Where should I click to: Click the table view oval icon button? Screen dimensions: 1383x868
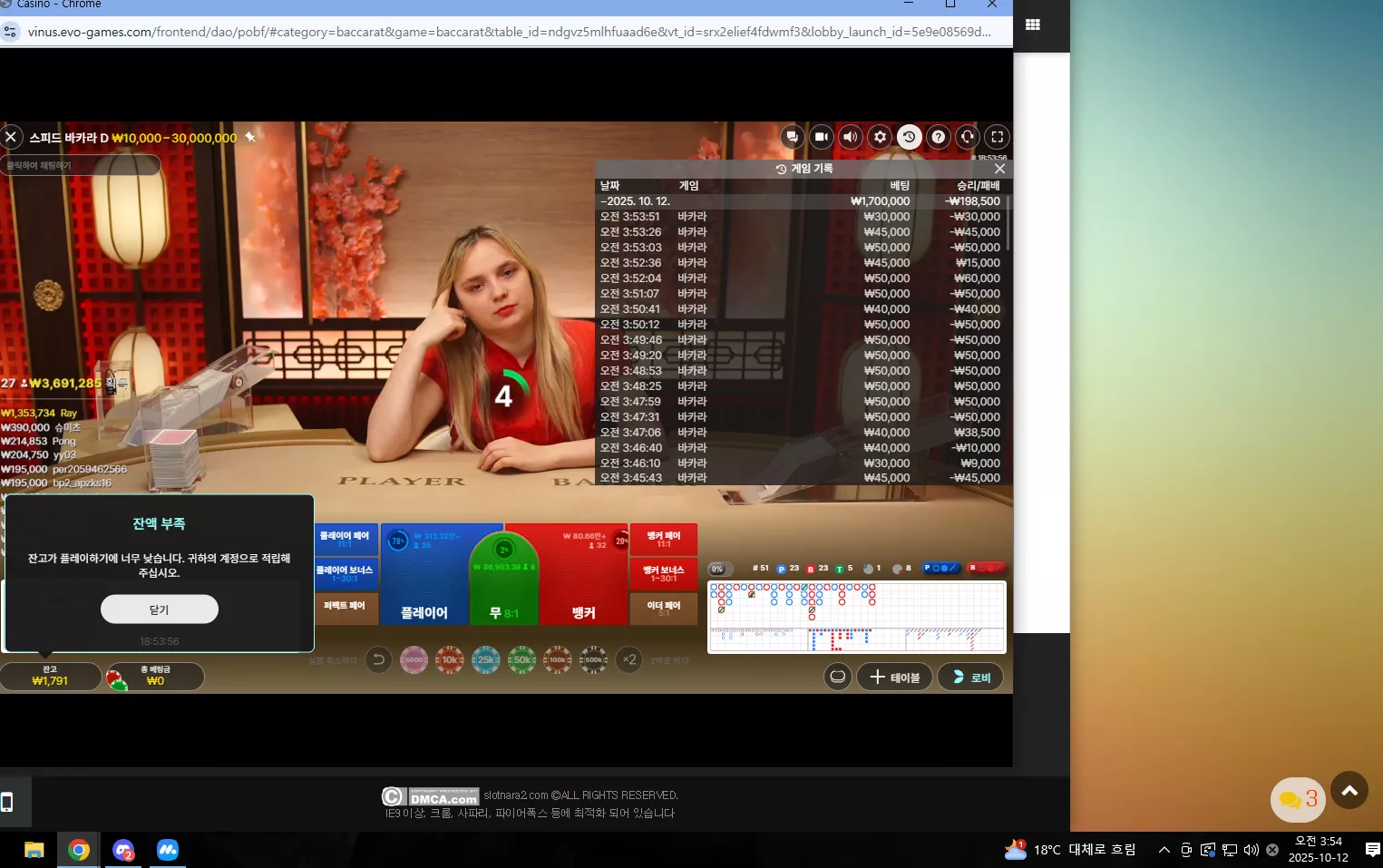[x=838, y=677]
